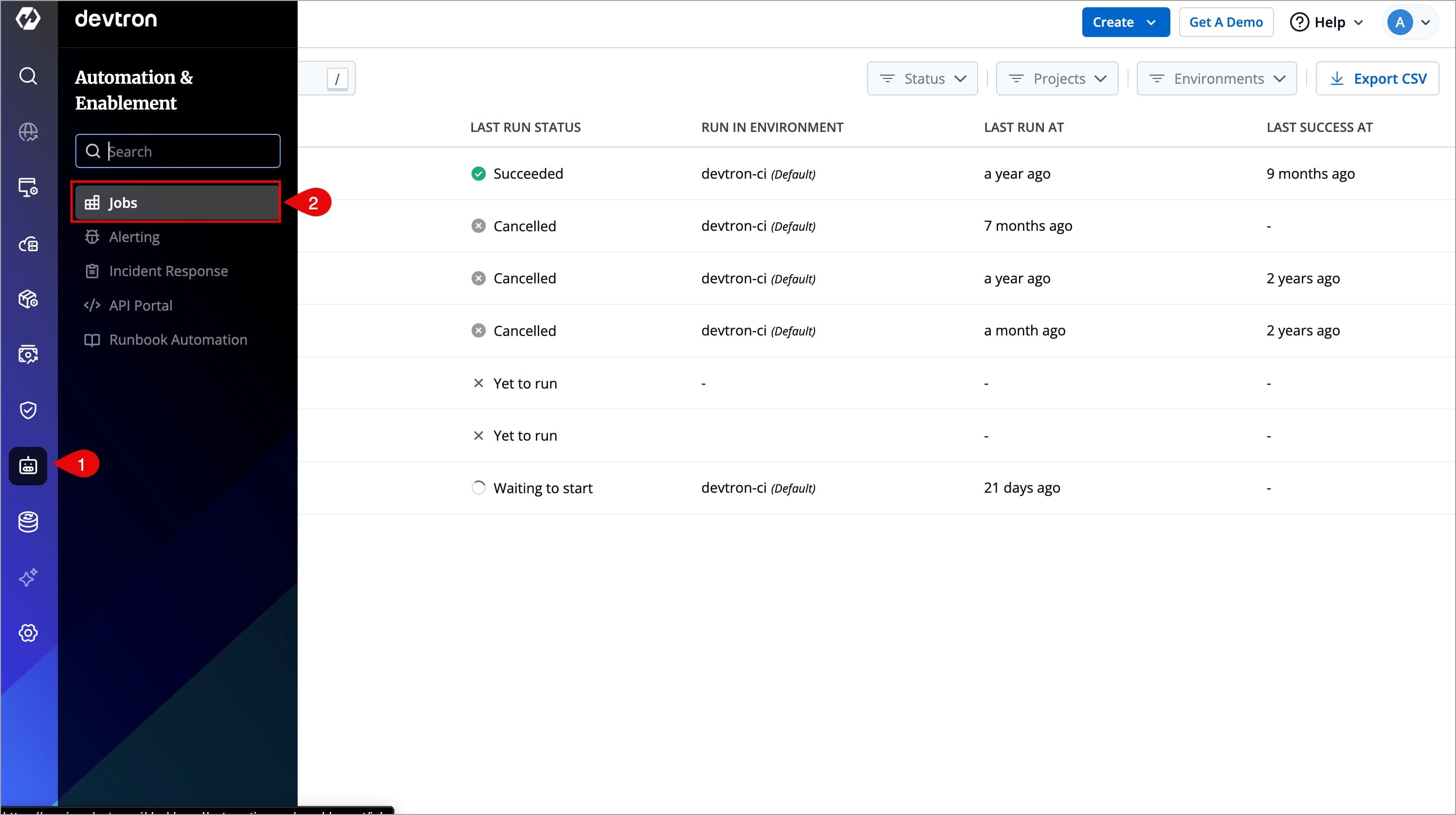Click the Devtron logo icon
Screen dimensions: 1456x815
(x=28, y=19)
